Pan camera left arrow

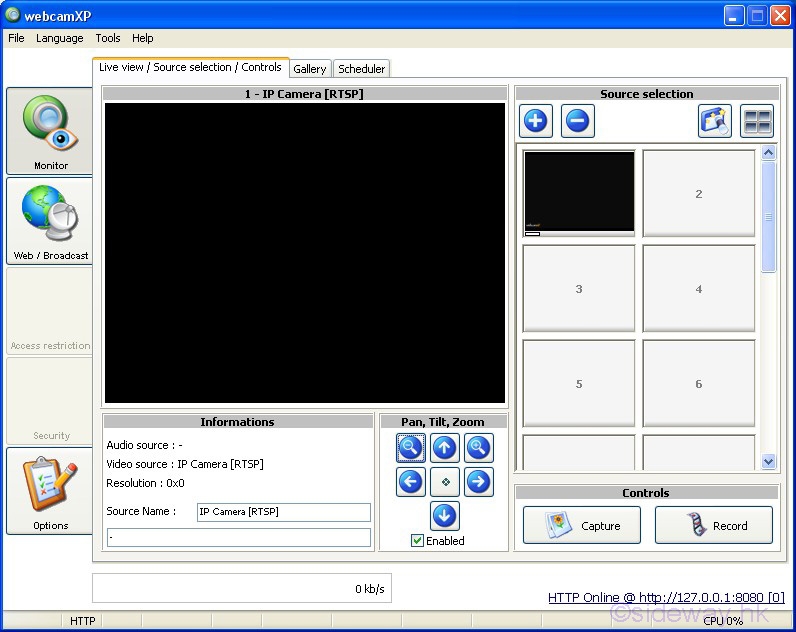click(410, 482)
